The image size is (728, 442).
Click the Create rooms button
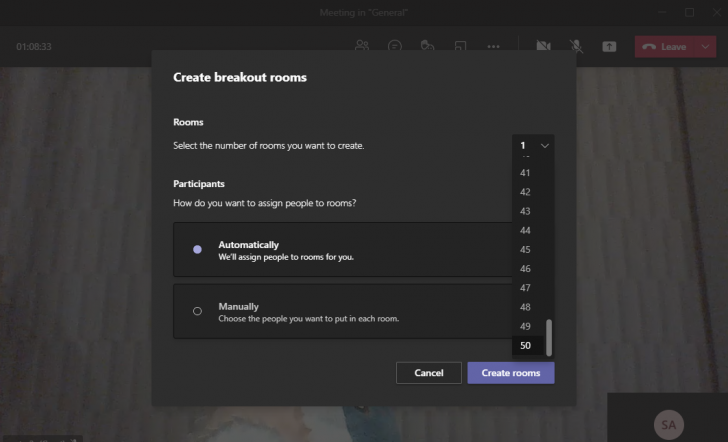511,373
